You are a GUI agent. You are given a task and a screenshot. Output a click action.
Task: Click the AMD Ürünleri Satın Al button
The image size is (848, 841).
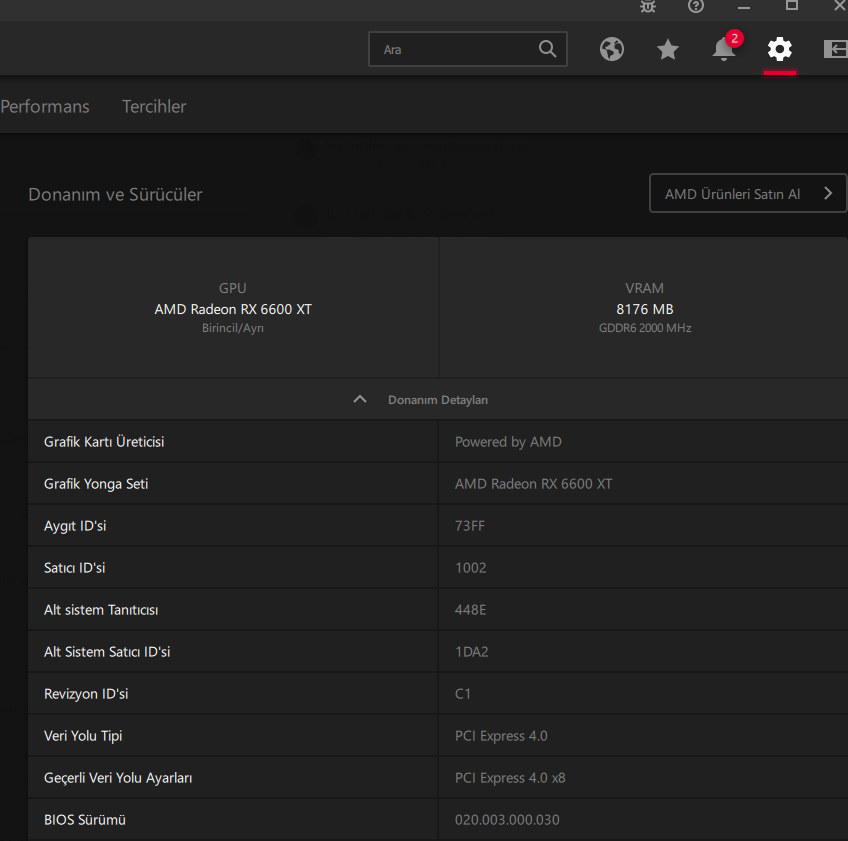[747, 194]
